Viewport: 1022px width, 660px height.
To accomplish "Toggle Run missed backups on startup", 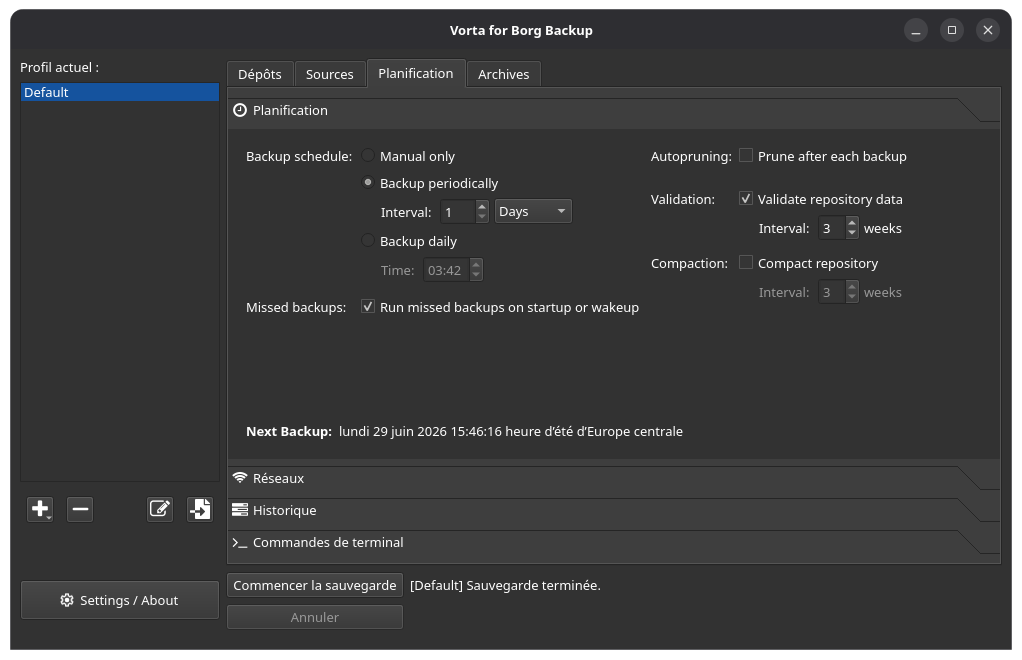I will click(368, 306).
